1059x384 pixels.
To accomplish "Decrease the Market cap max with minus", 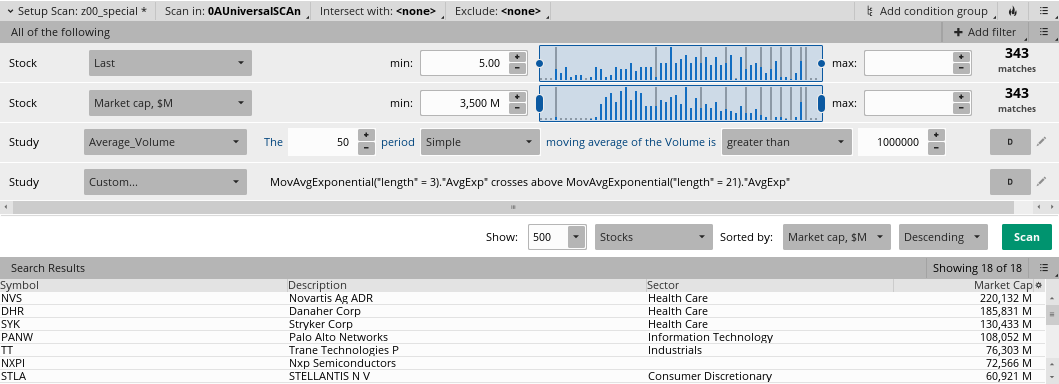I will pos(962,108).
